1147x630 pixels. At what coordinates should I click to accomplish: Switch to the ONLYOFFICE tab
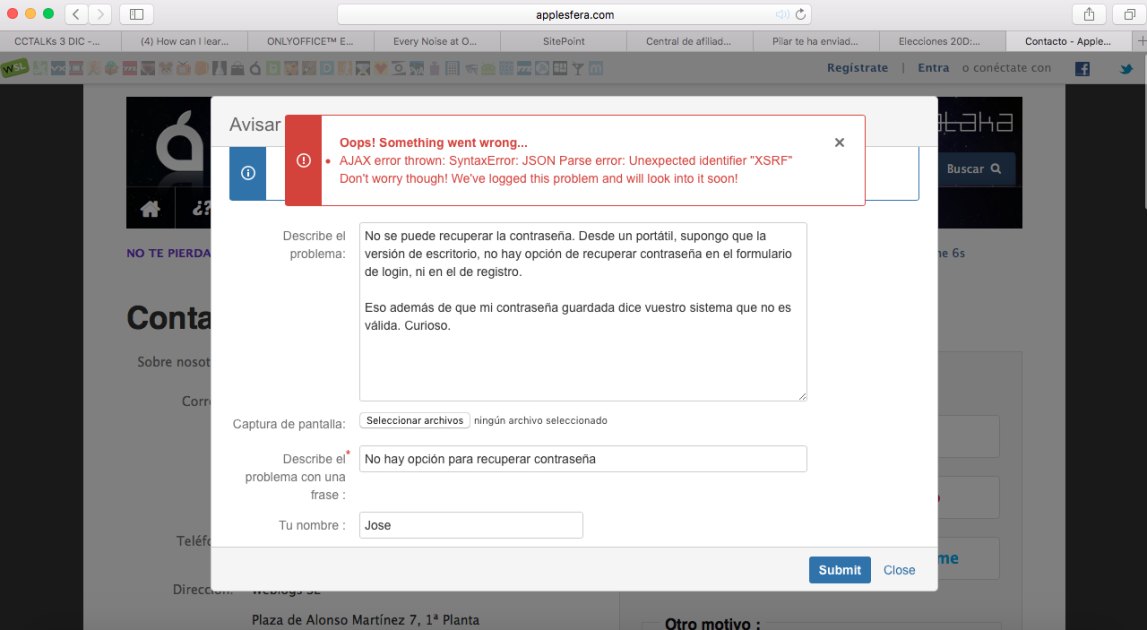click(x=312, y=41)
